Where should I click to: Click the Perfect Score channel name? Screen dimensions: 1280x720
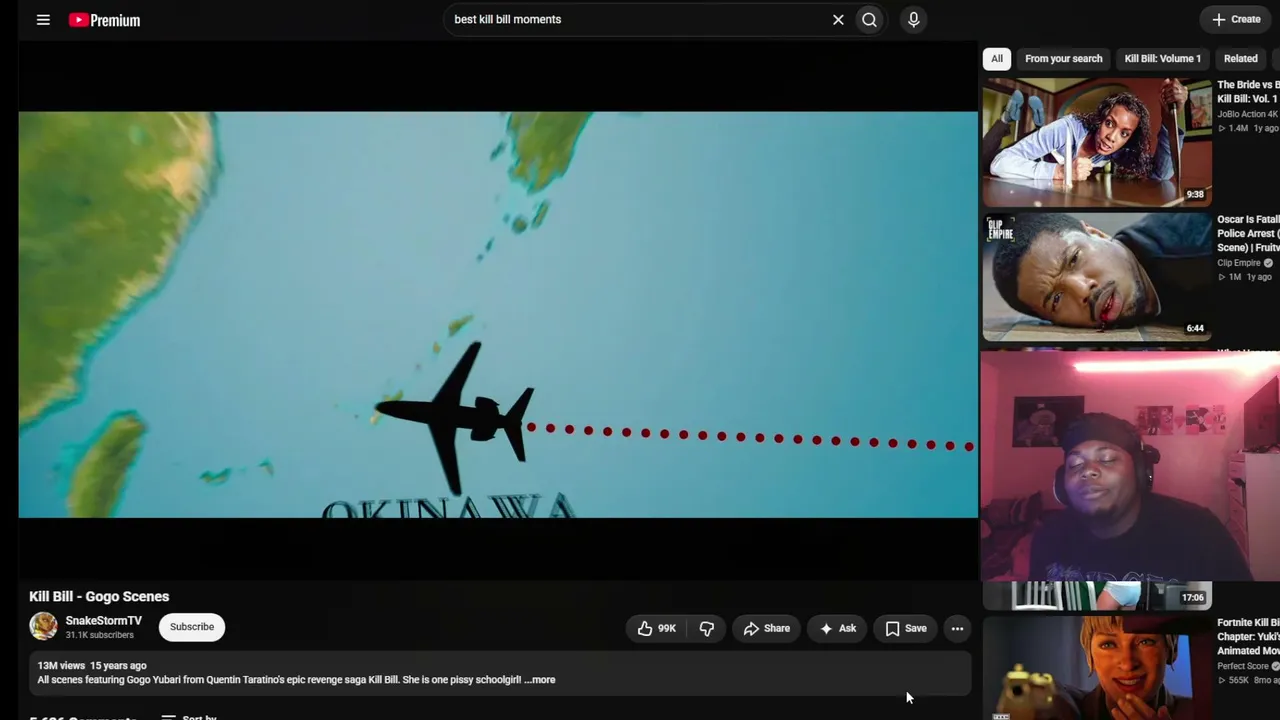[x=1243, y=666]
